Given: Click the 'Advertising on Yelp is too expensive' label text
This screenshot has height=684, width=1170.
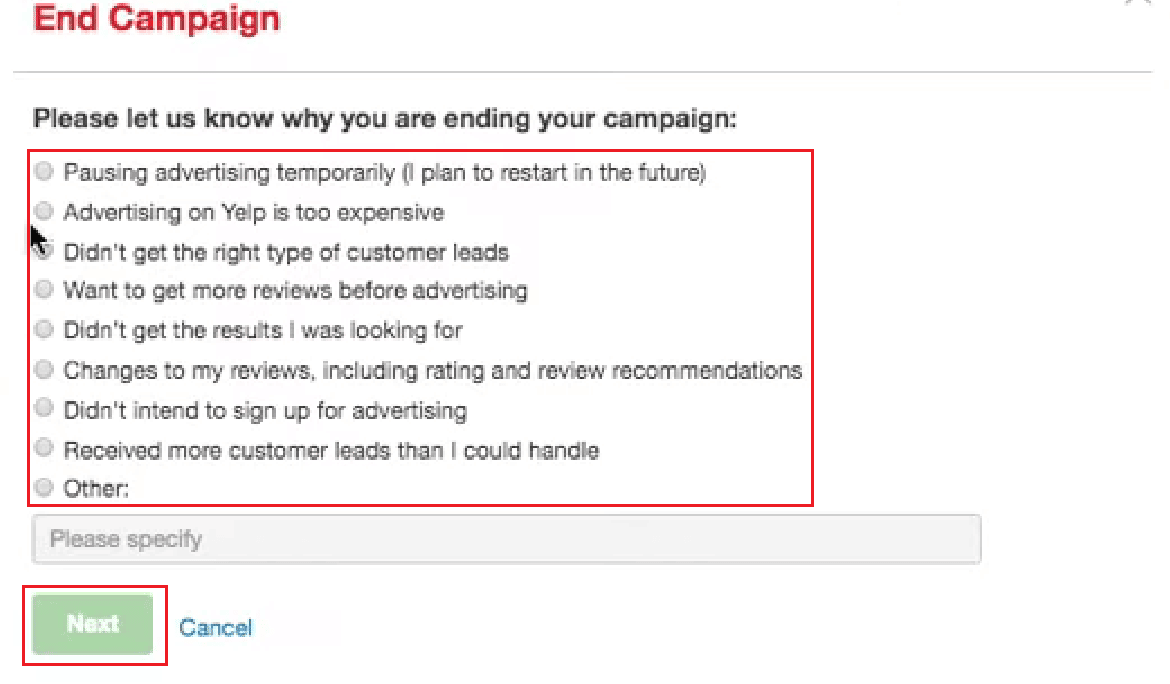Looking at the screenshot, I should (x=253, y=212).
